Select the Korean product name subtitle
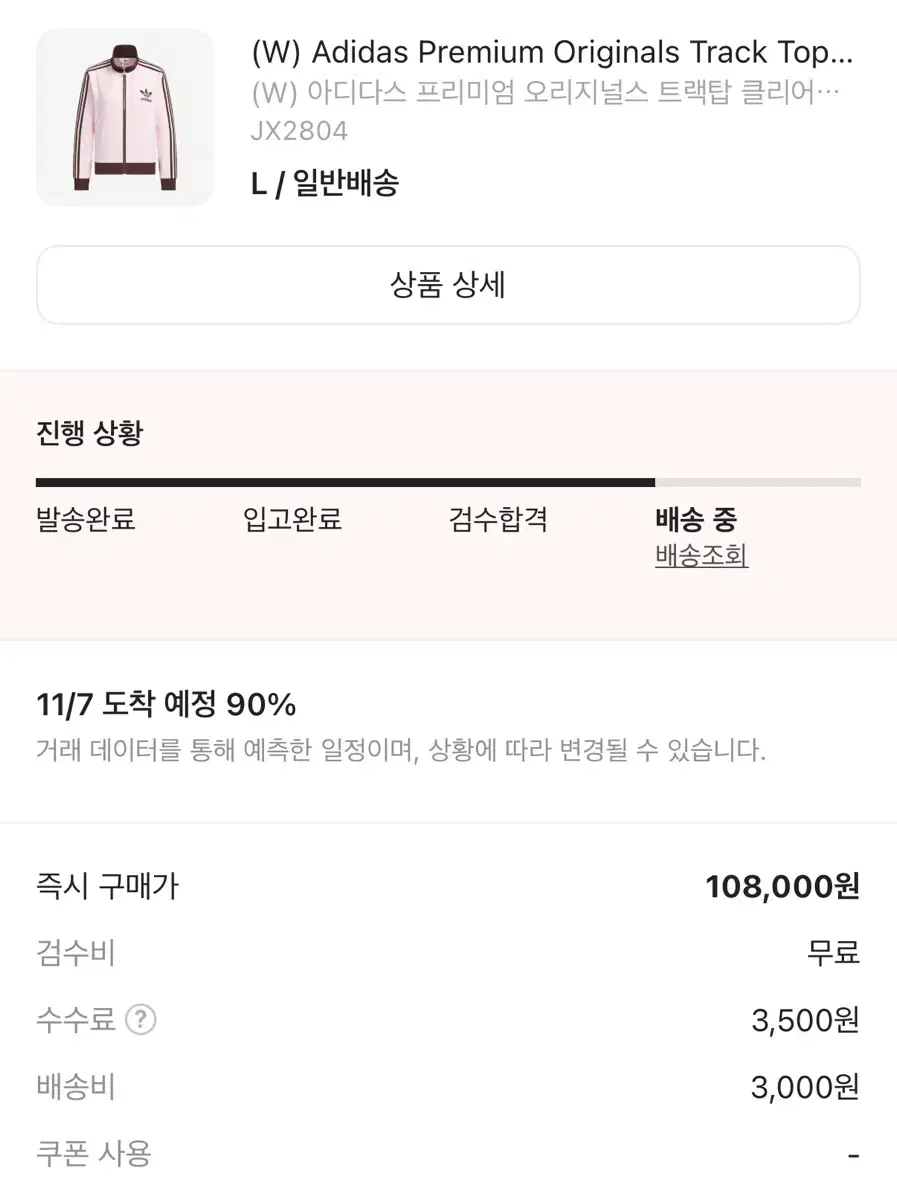 (545, 92)
